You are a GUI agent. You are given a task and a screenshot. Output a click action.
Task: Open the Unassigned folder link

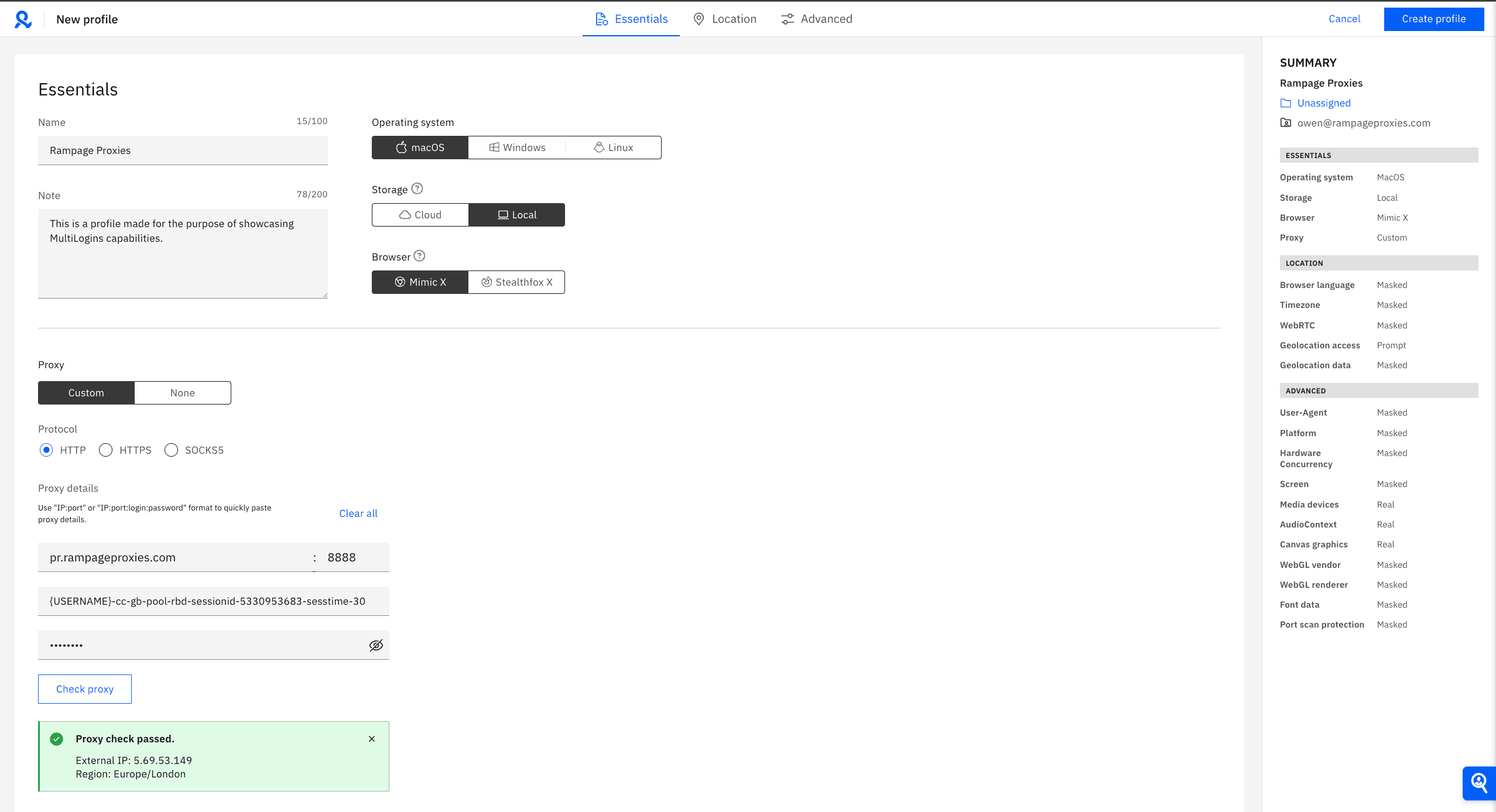tap(1324, 103)
